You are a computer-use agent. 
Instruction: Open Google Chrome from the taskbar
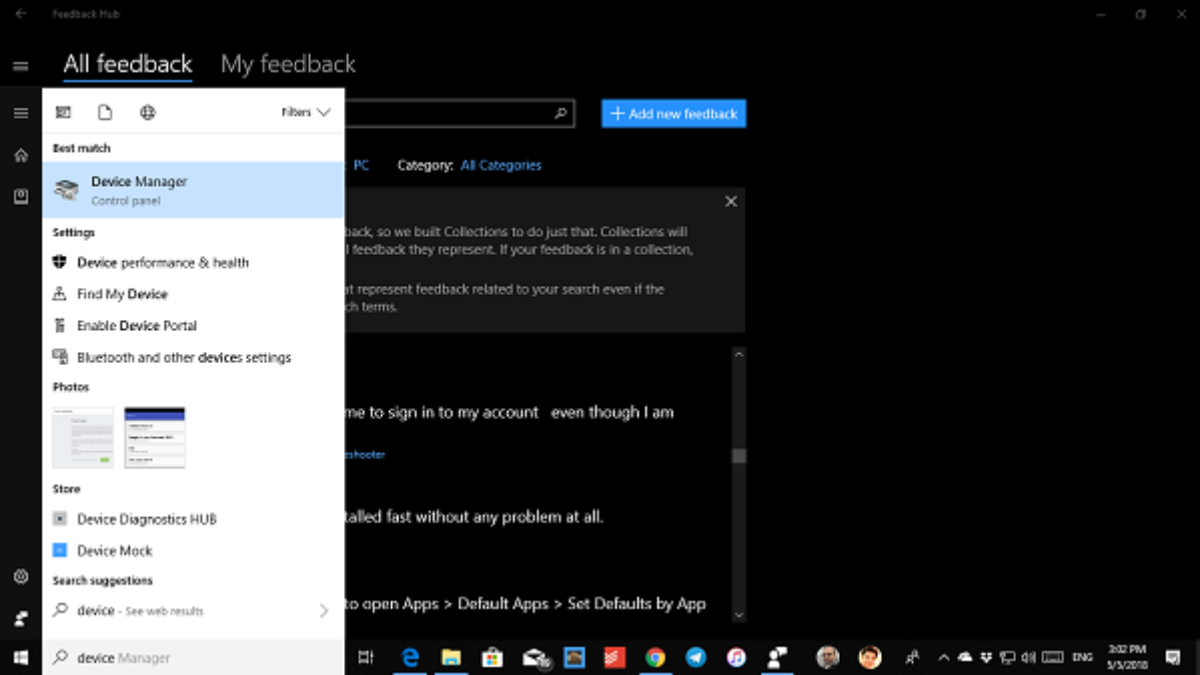pos(655,657)
